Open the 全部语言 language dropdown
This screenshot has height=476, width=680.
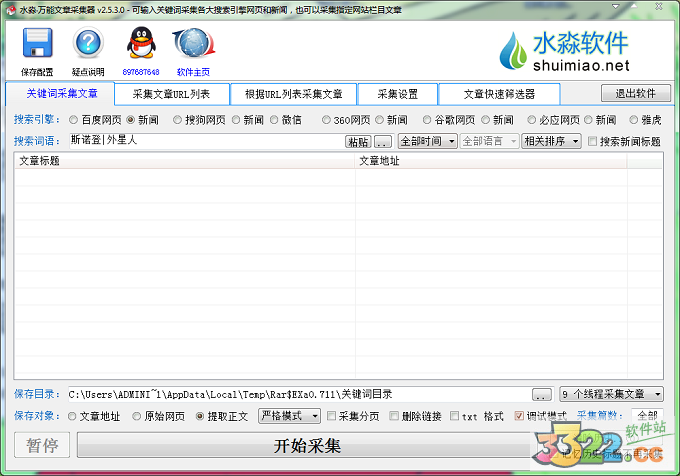tap(490, 141)
